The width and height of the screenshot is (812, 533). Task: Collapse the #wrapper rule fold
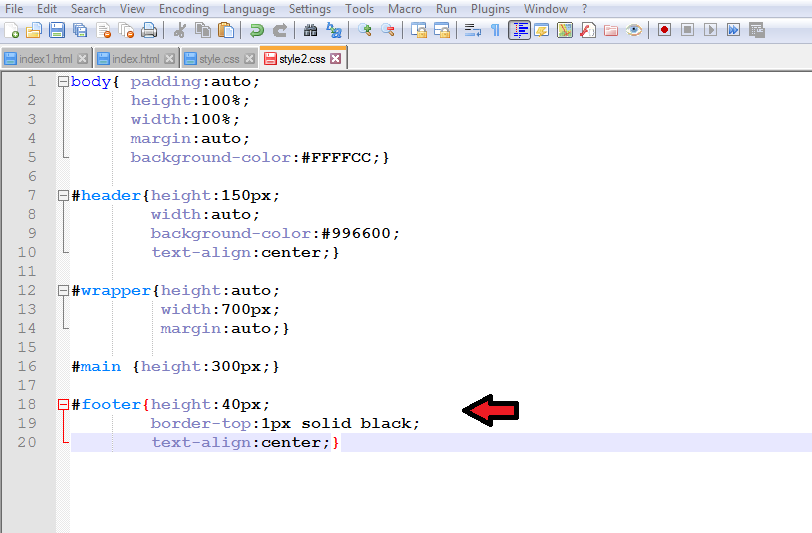63,291
